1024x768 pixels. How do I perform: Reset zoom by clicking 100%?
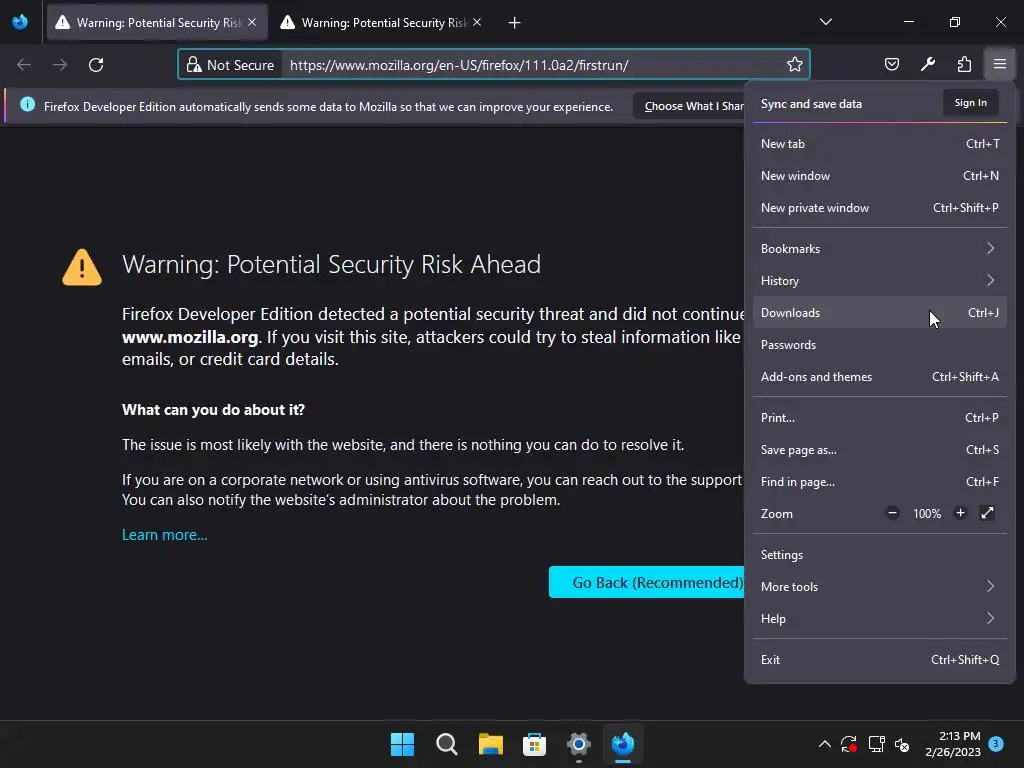(927, 514)
